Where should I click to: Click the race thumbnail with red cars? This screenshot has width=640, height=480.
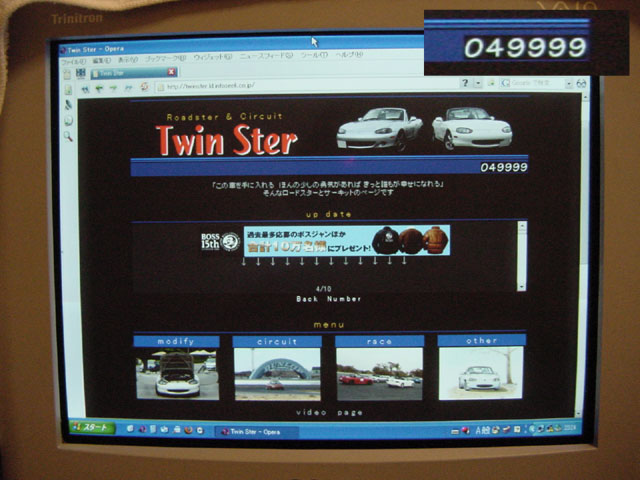tap(380, 374)
